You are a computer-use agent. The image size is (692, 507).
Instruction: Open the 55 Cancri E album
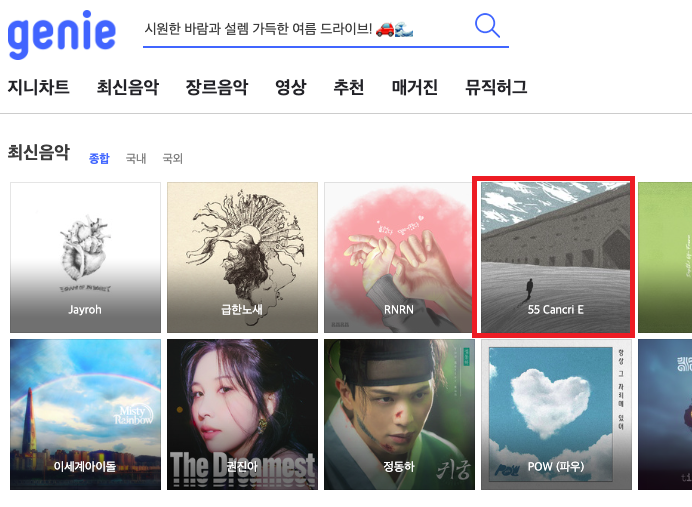(556, 257)
